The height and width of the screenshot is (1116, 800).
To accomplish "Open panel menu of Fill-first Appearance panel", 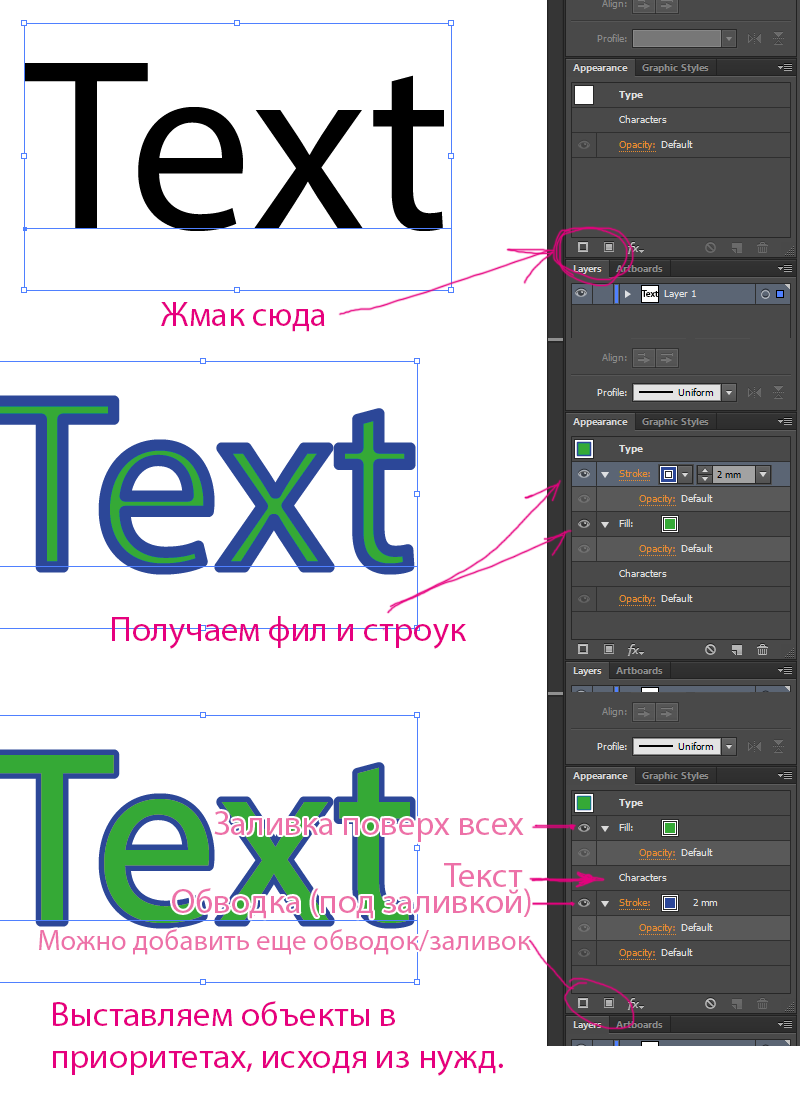I will coord(785,775).
